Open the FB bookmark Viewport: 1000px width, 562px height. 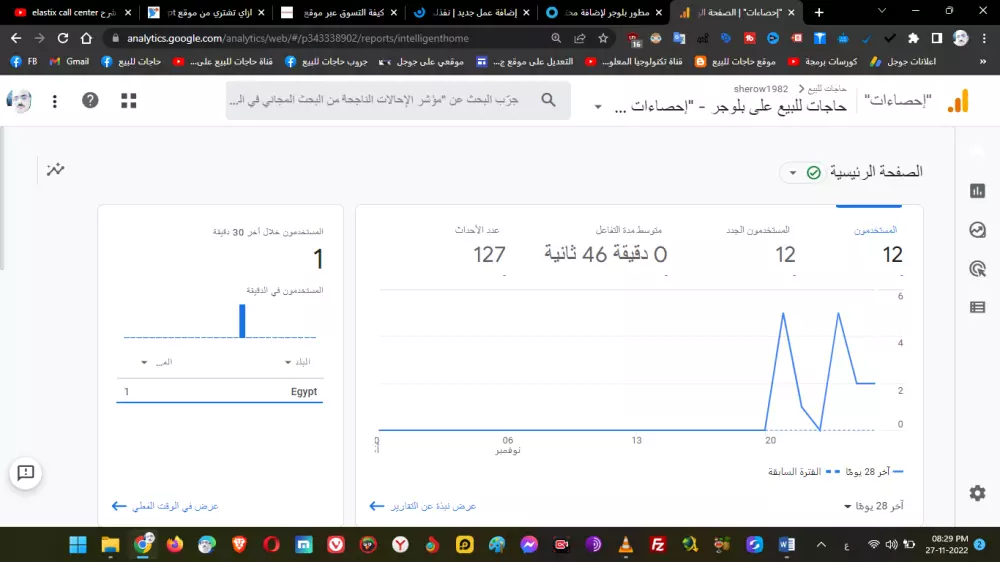pos(24,62)
